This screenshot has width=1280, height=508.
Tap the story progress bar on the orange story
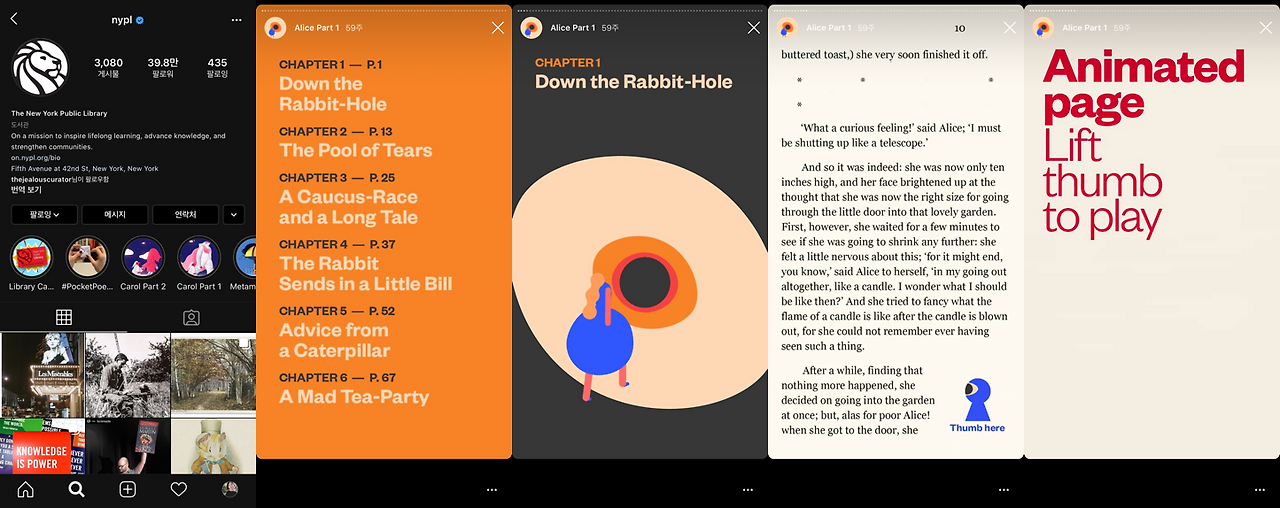384,11
